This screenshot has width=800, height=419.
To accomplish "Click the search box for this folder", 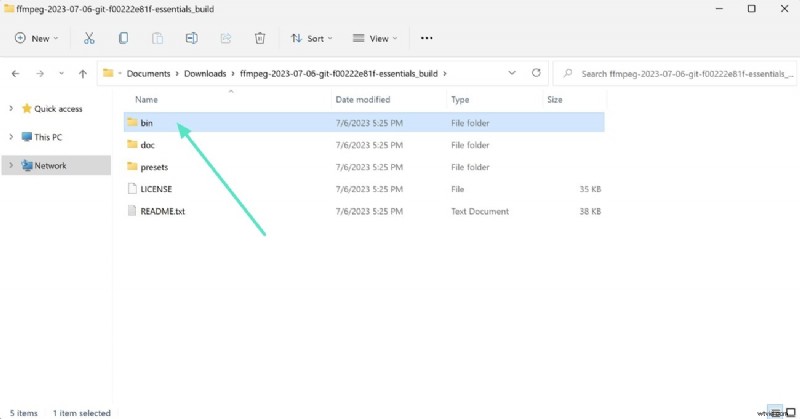I will [678, 73].
